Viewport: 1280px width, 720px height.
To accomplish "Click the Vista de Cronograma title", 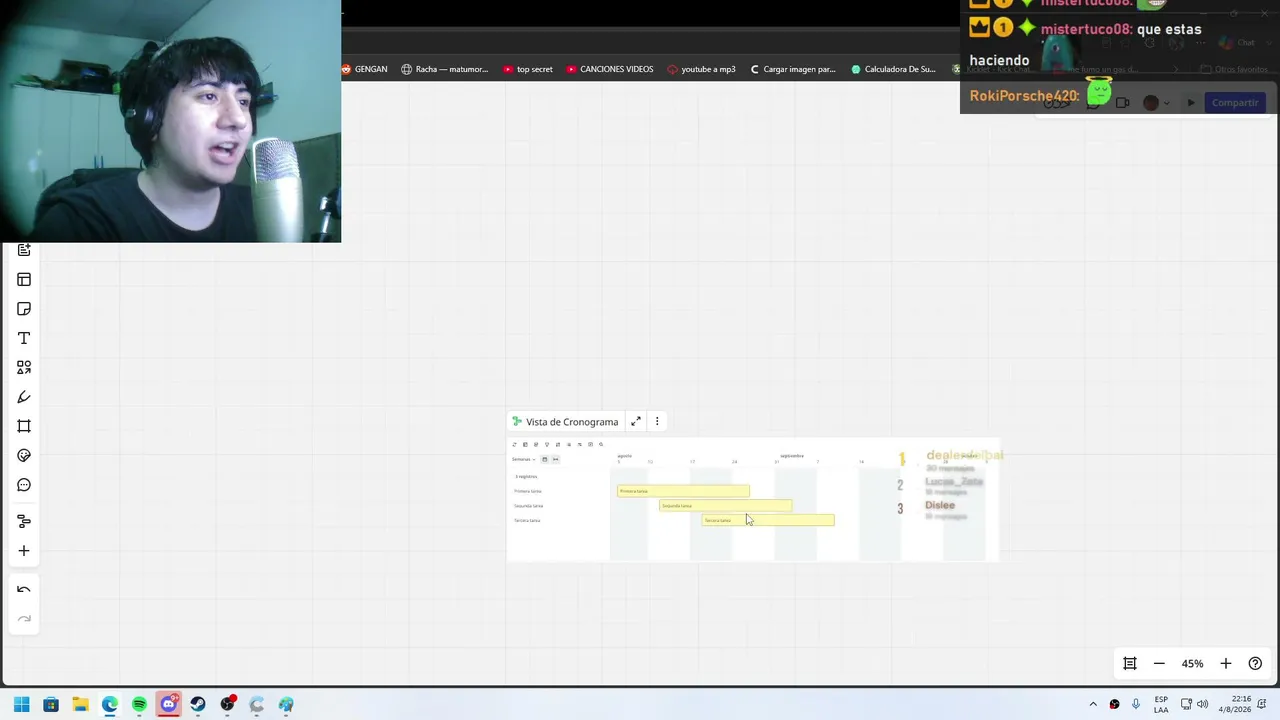I will click(572, 422).
